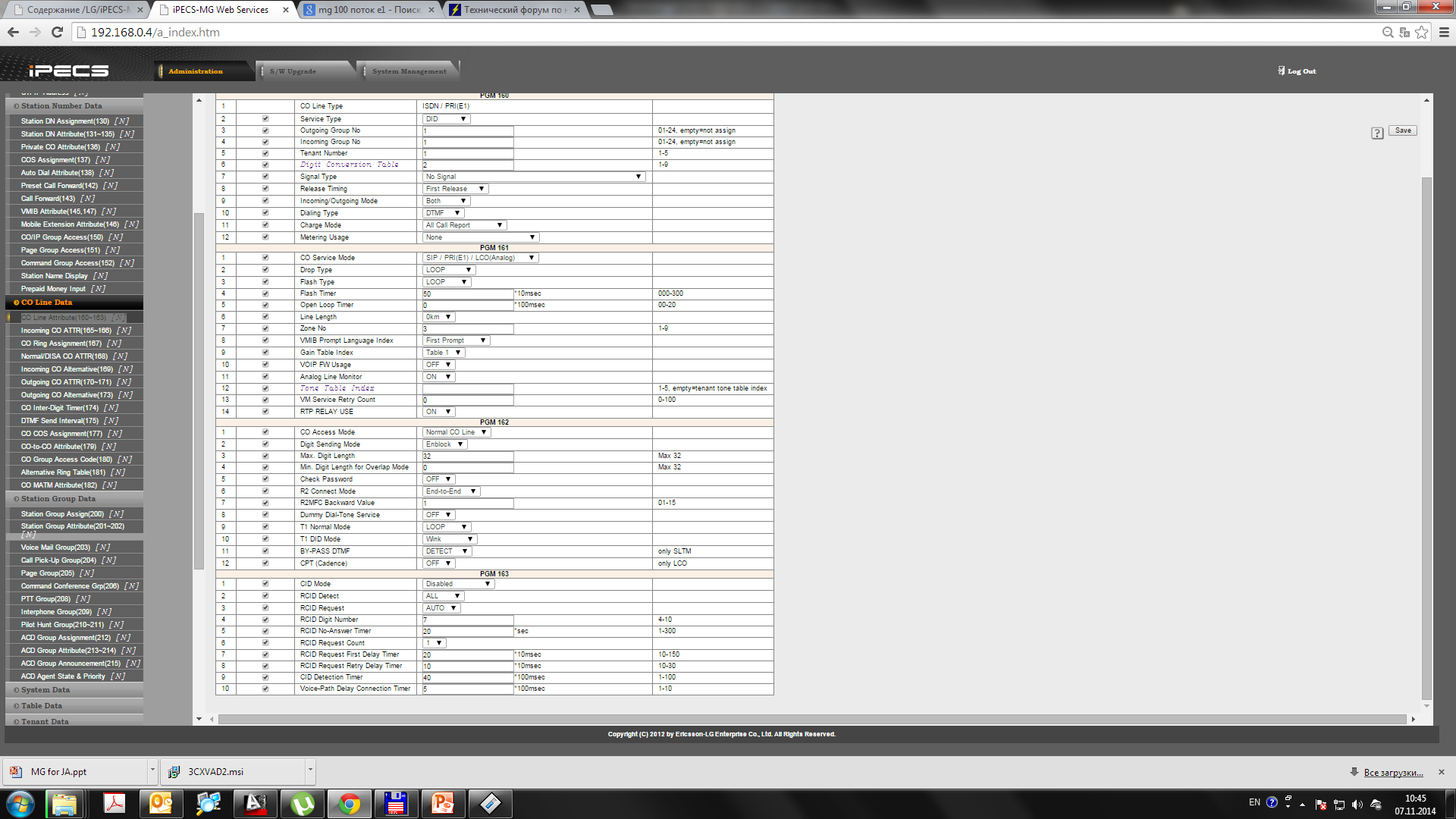This screenshot has width=1456, height=819.
Task: Reload the page with the refresh icon
Action: point(57,32)
